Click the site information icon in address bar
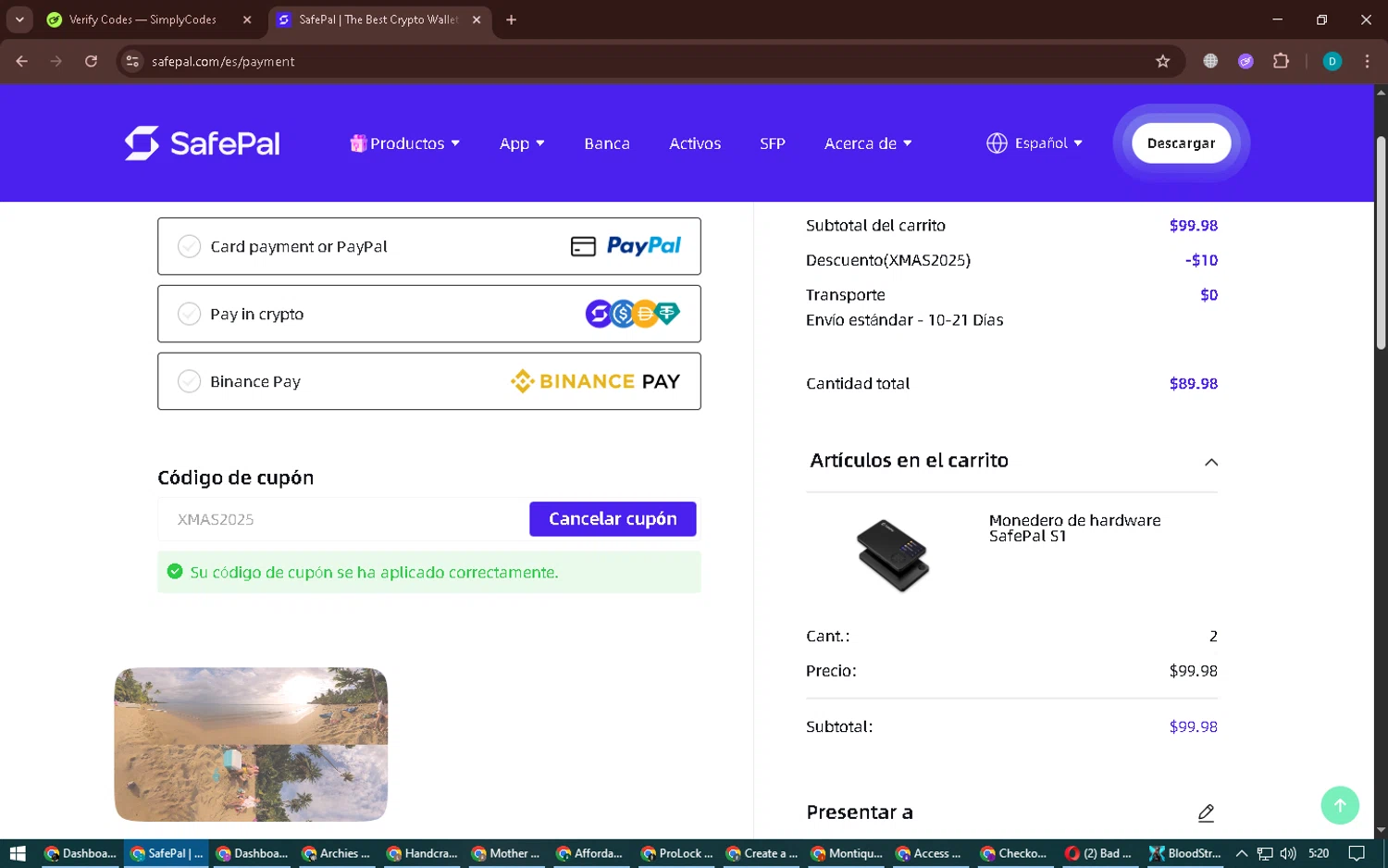The width and height of the screenshot is (1388, 868). coord(132,61)
